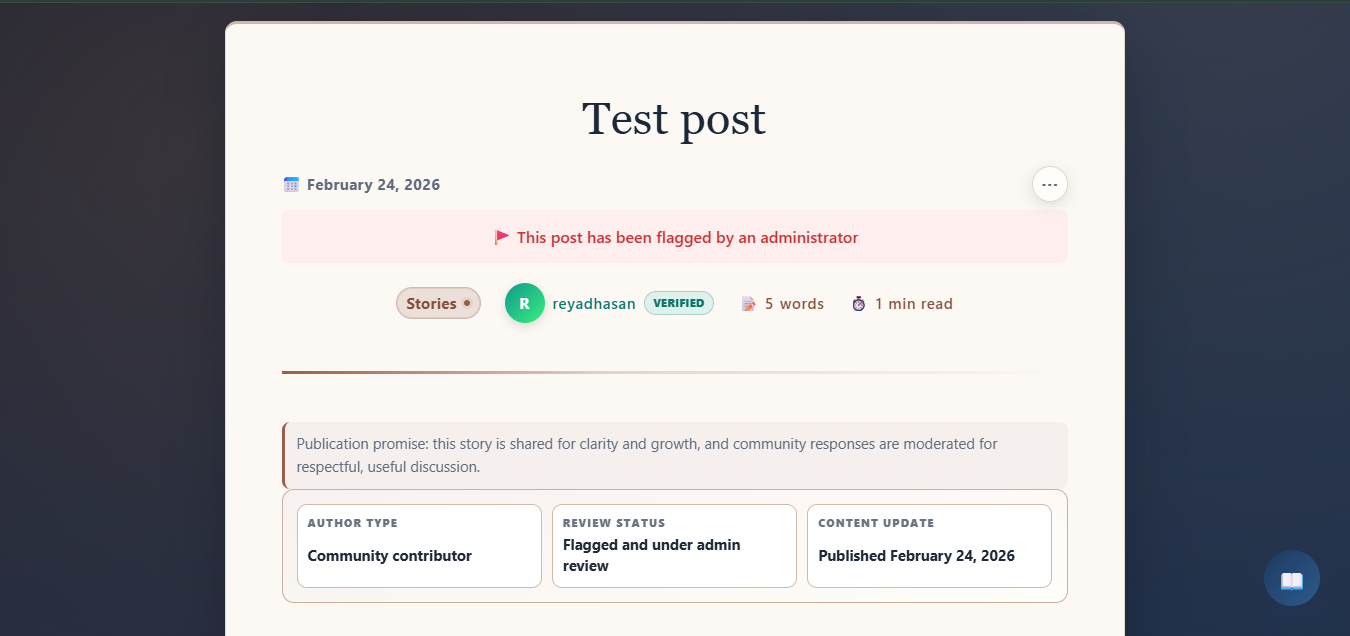Screen dimensions: 1350x636
Task: Click the round R author avatar
Action: [x=524, y=303]
